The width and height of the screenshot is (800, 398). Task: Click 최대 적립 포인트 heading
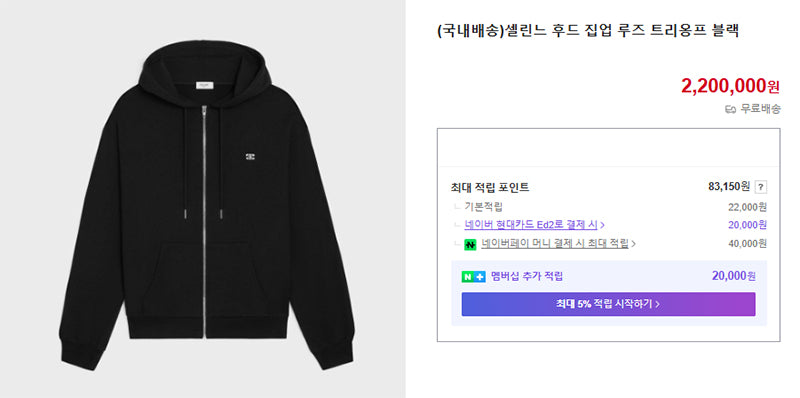coord(490,187)
